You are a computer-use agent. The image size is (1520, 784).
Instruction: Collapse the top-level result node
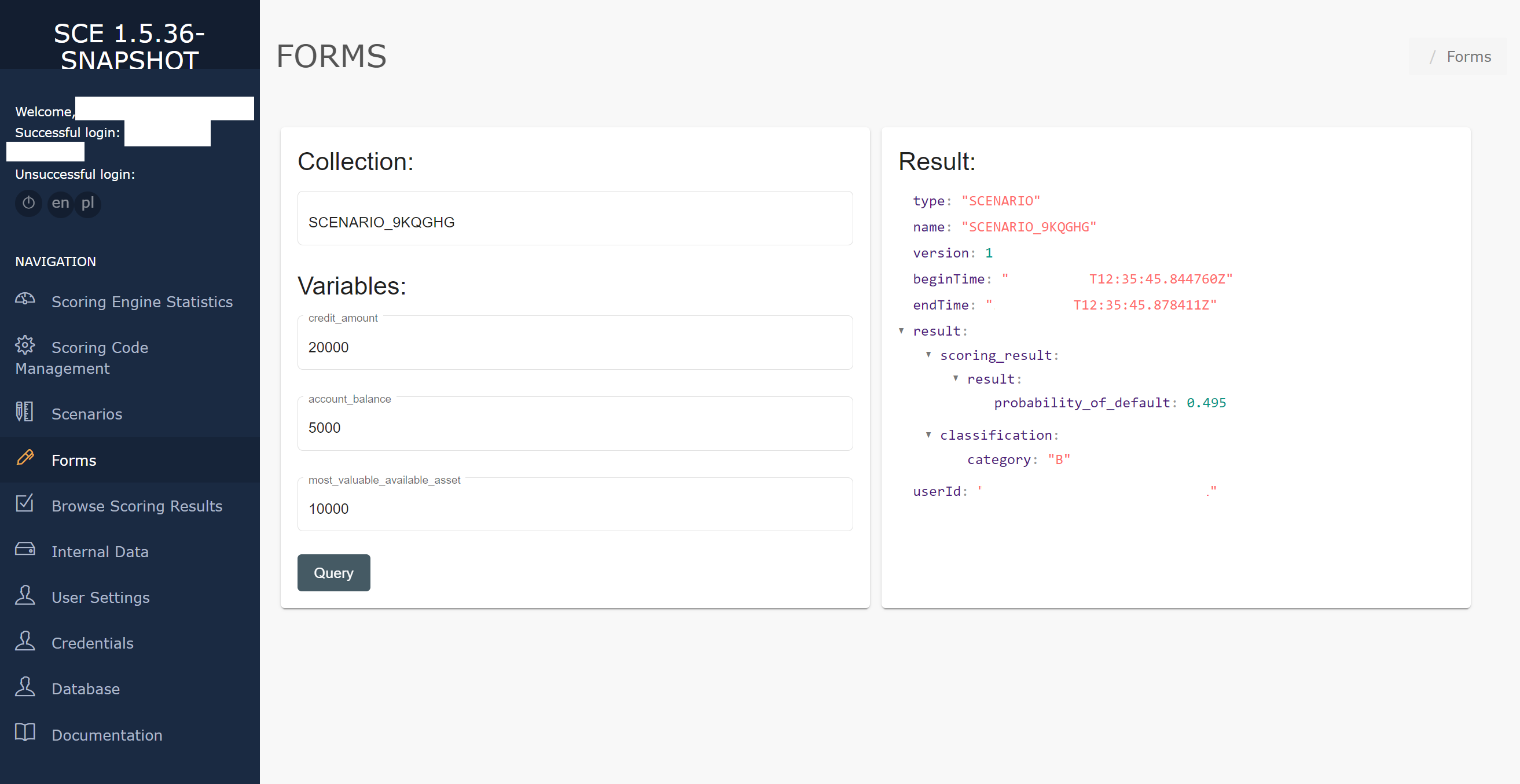[x=901, y=331]
